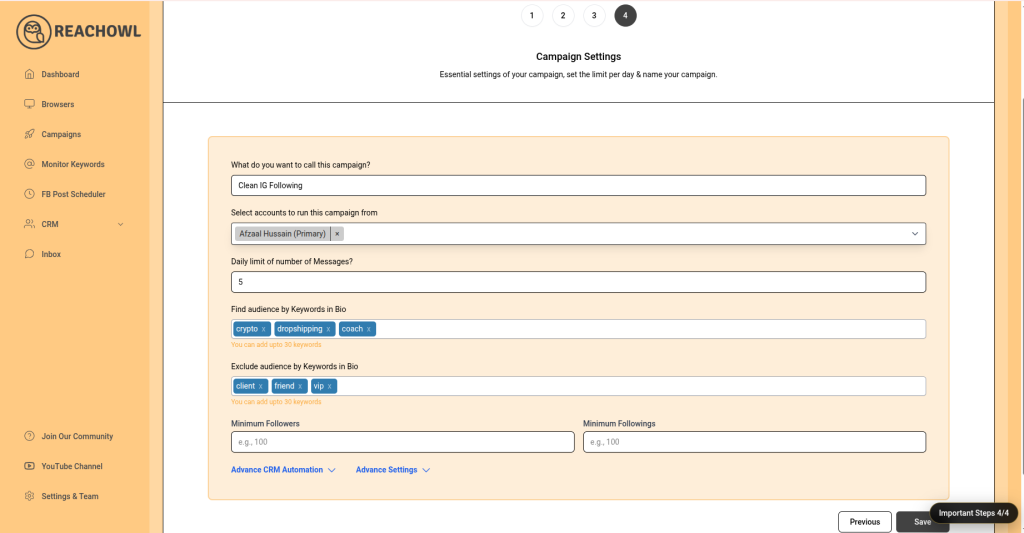This screenshot has height=533, width=1024.
Task: Click the Monitor Keywords at-sign icon
Action: 30,164
